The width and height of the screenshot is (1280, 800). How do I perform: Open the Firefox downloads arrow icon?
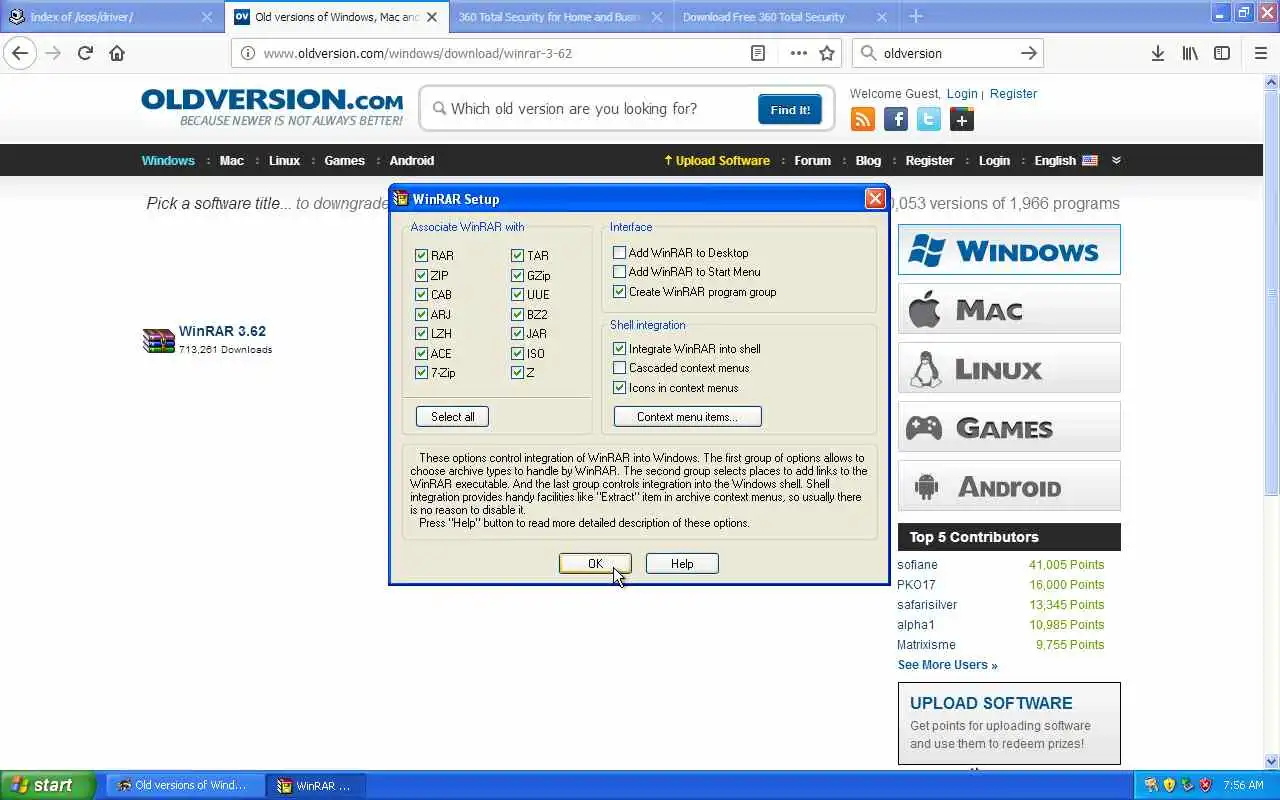(x=1157, y=53)
